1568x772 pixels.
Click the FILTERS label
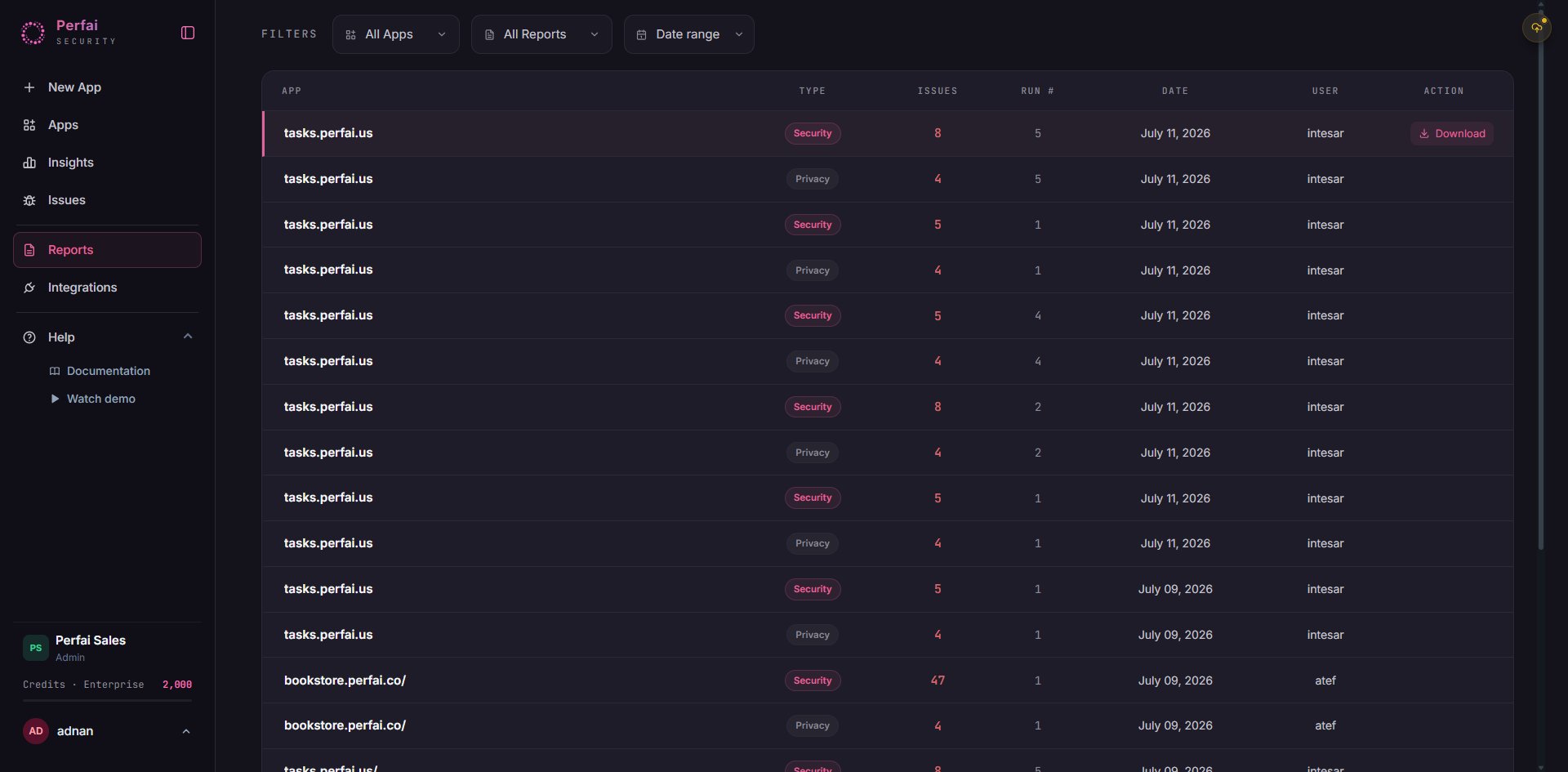point(289,34)
